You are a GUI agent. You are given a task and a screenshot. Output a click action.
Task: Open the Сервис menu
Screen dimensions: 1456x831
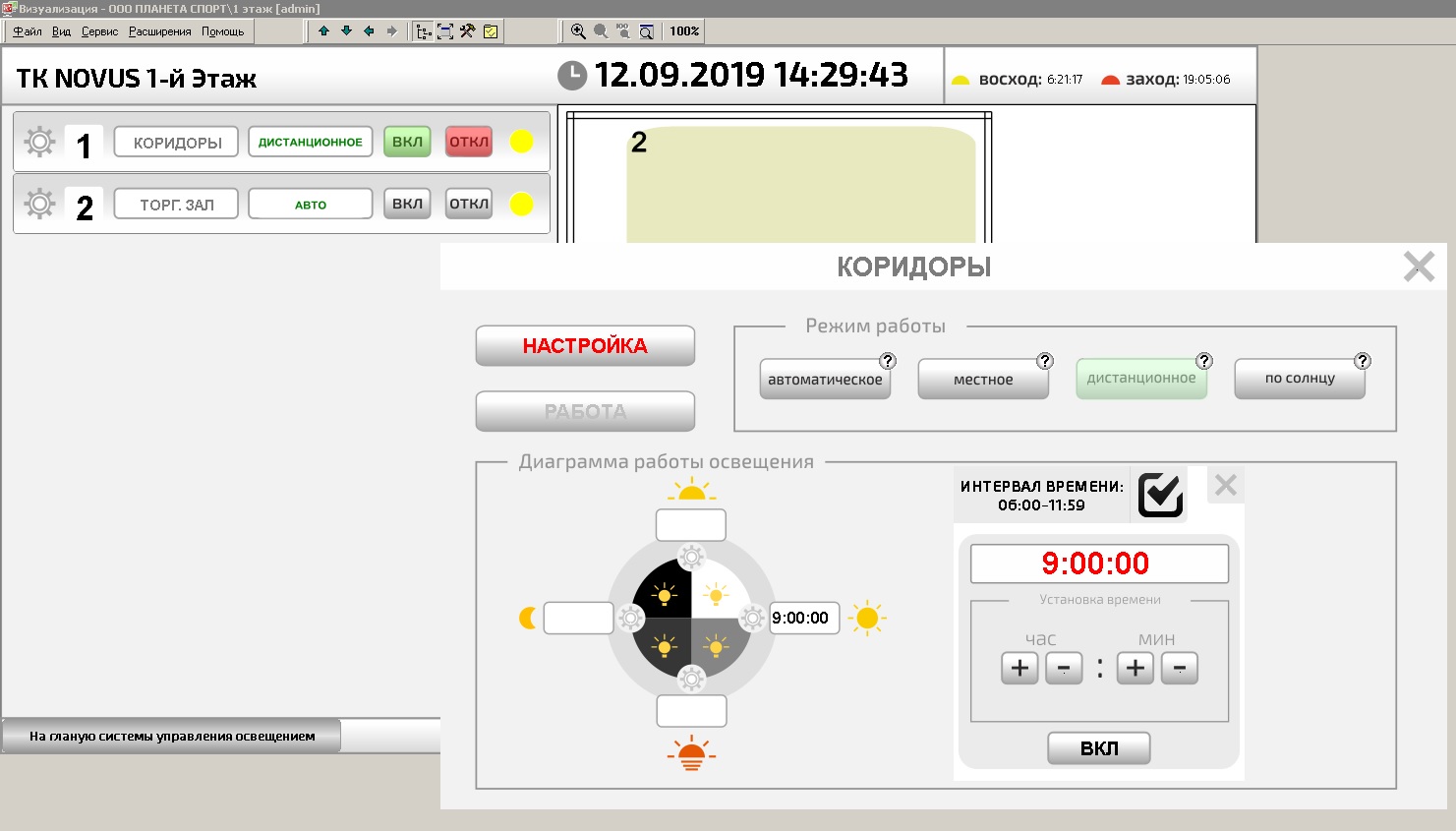99,31
